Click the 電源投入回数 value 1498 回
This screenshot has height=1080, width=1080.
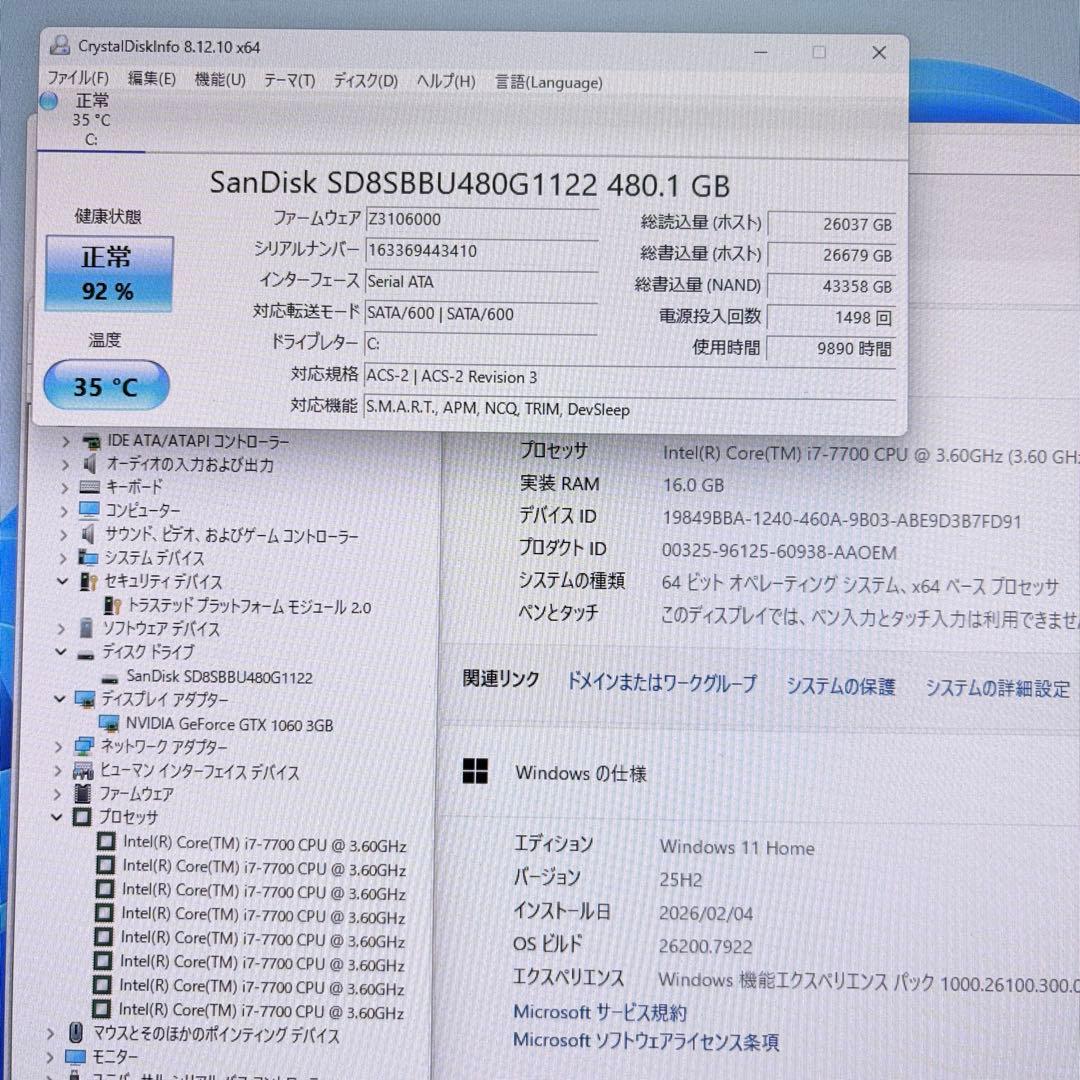tap(831, 318)
